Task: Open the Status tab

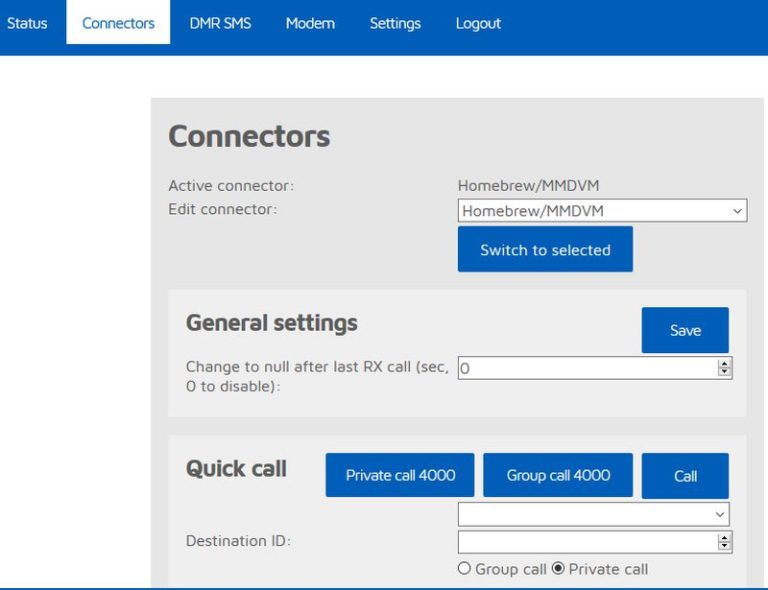Action: click(x=27, y=23)
